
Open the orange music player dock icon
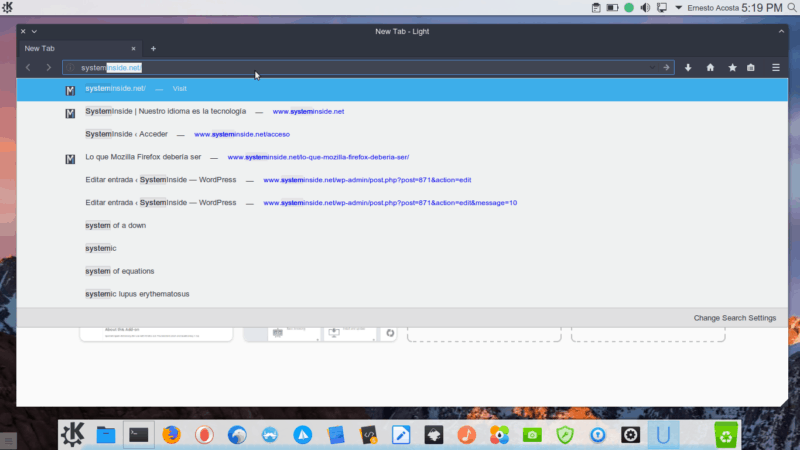pyautogui.click(x=466, y=435)
